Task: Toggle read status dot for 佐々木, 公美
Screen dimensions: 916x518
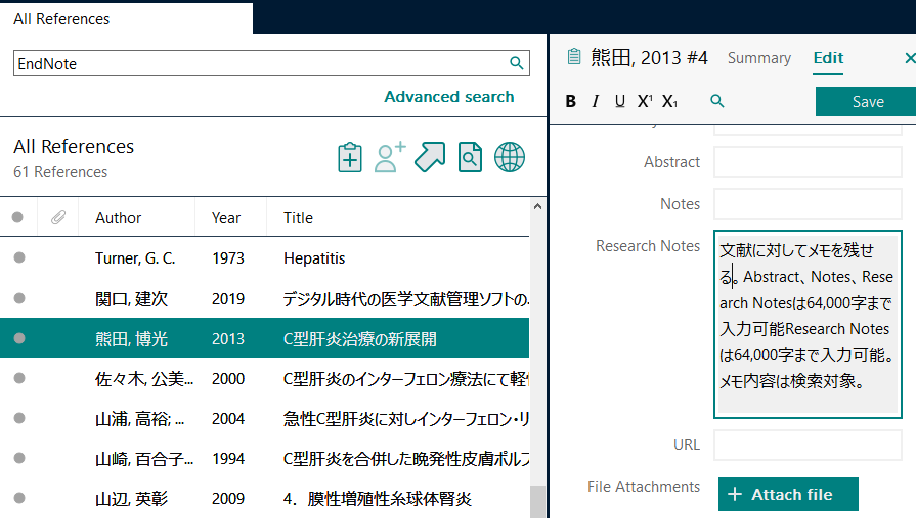Action: click(x=19, y=378)
